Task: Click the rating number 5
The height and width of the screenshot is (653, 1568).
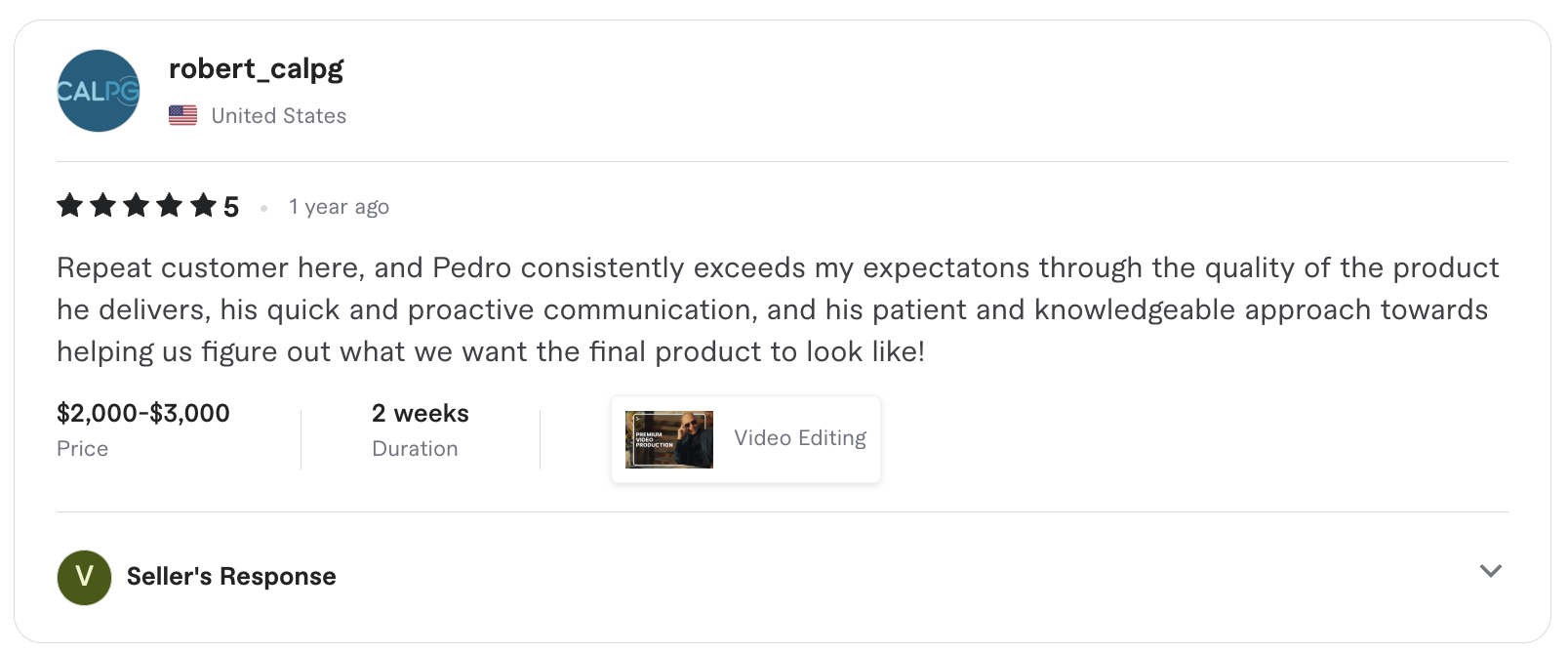Action: 231,207
